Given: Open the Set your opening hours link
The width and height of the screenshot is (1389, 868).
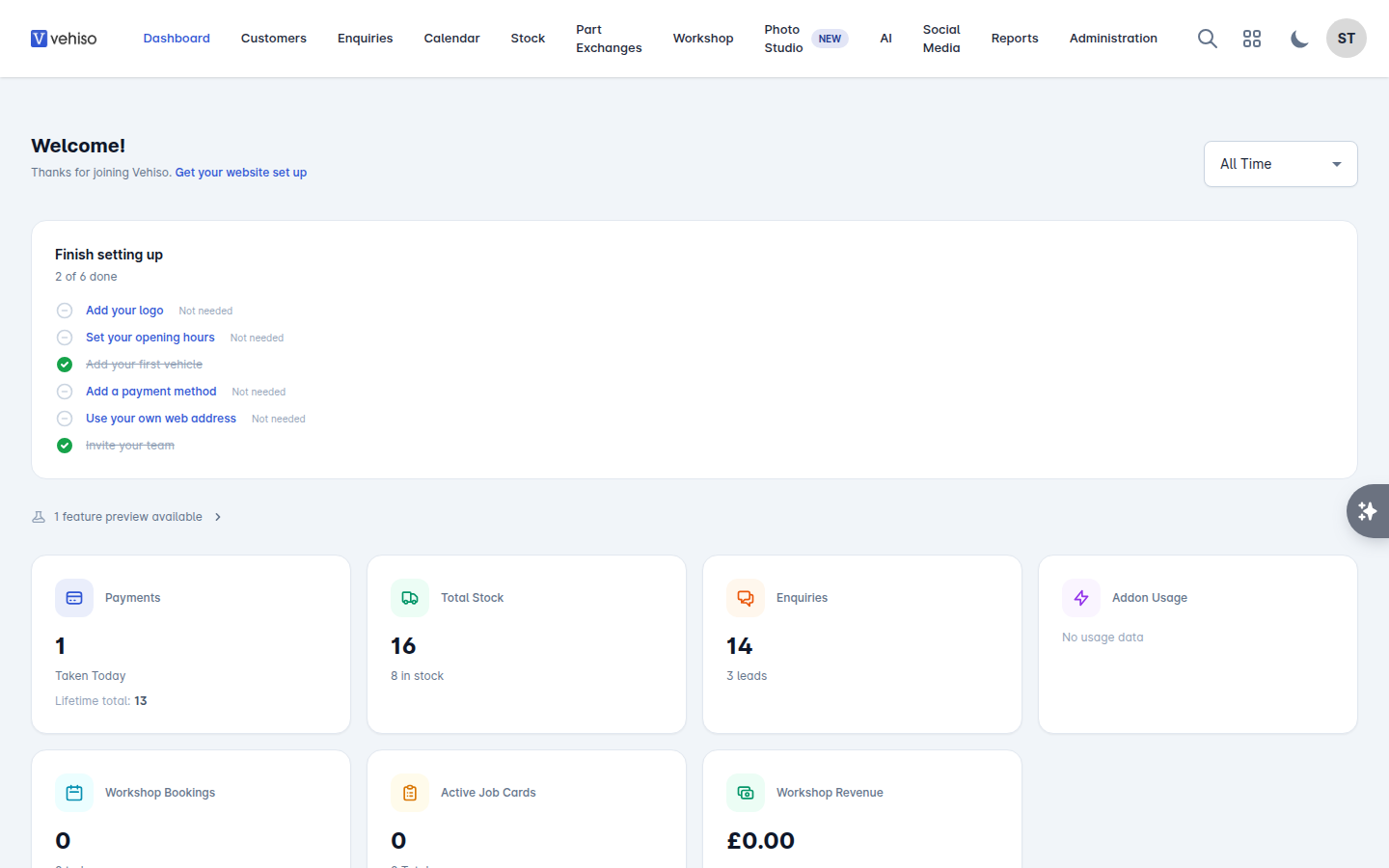Looking at the screenshot, I should pyautogui.click(x=150, y=338).
